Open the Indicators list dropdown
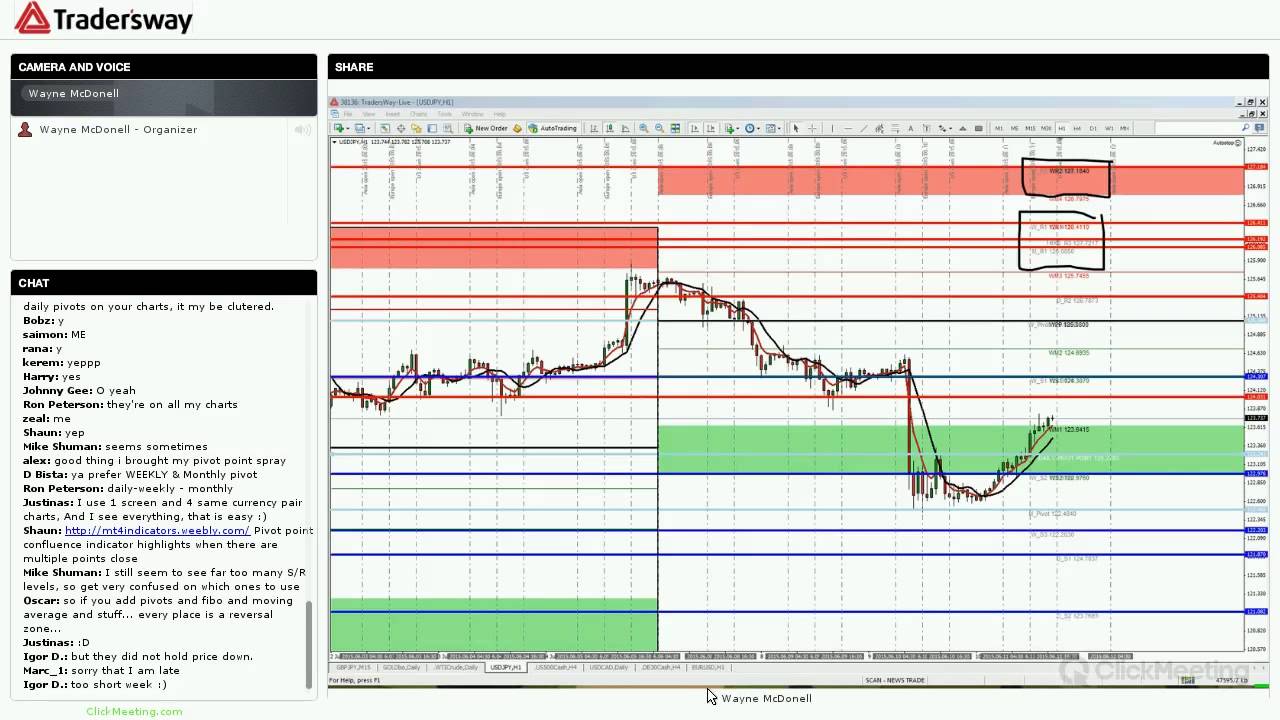This screenshot has height=720, width=1280. tap(732, 128)
